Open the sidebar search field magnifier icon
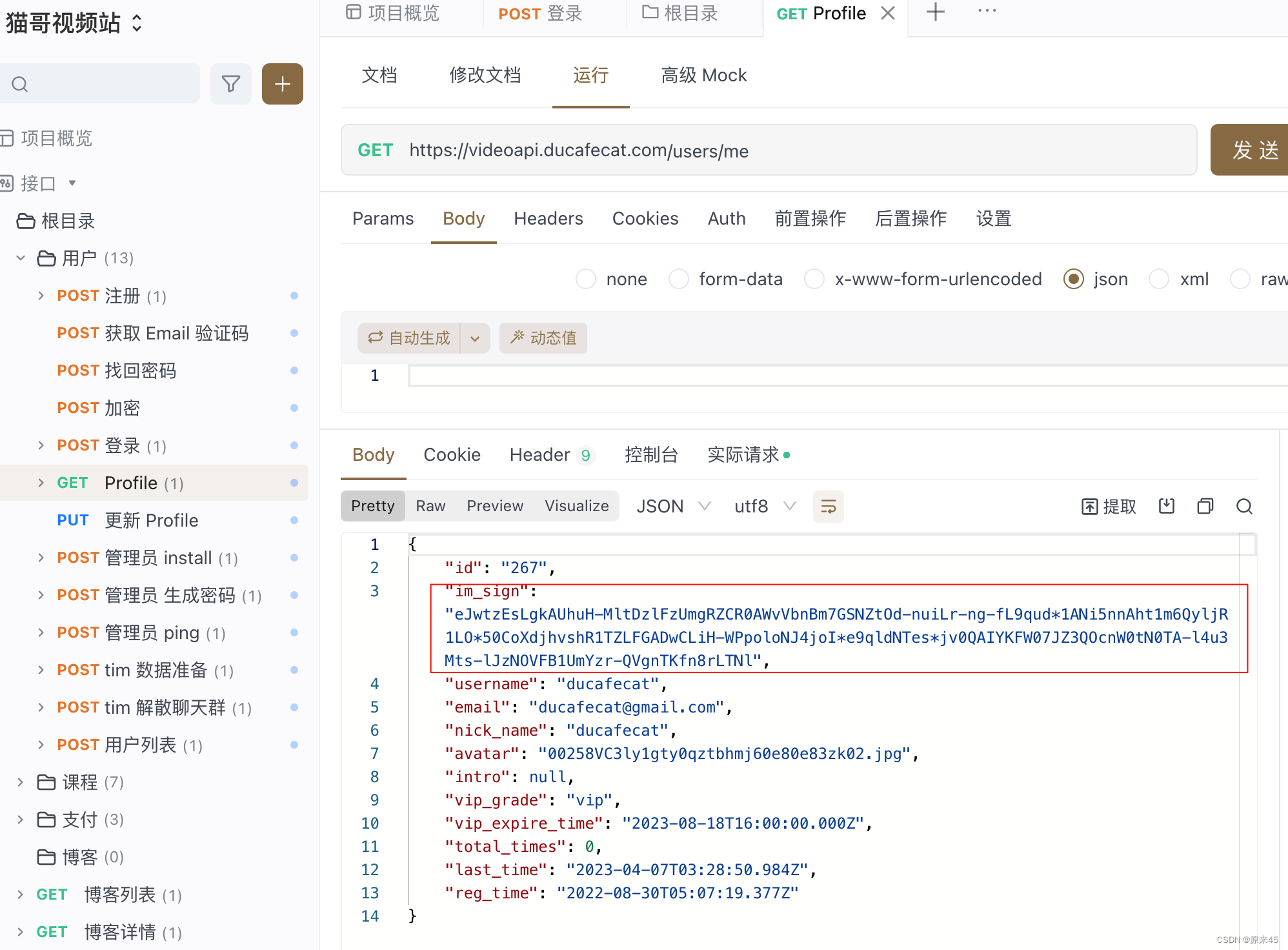The height and width of the screenshot is (950, 1288). (19, 83)
